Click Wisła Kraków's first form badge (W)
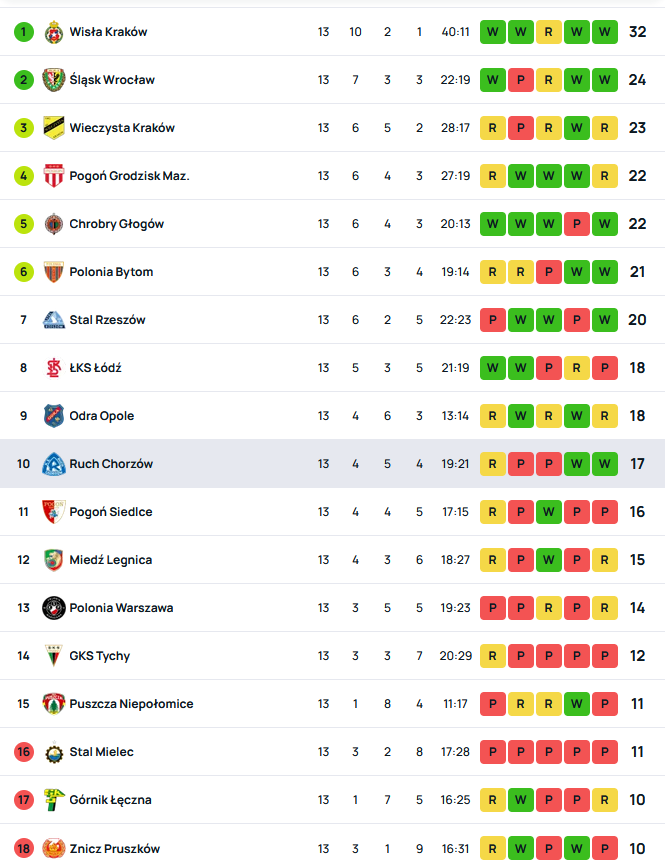Viewport: 665px width, 861px height. (493, 32)
